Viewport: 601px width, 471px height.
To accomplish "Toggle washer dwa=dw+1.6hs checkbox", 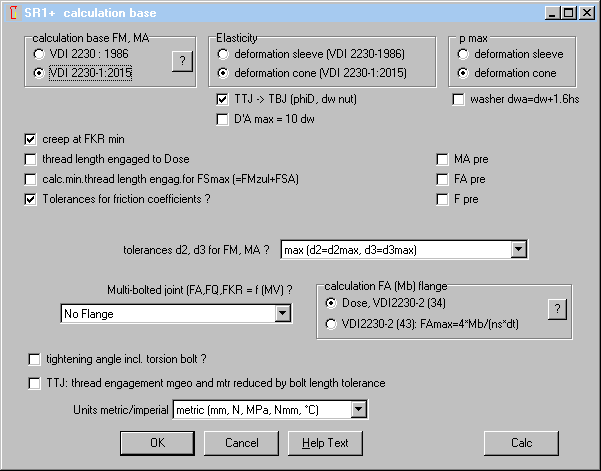I will pyautogui.click(x=459, y=100).
